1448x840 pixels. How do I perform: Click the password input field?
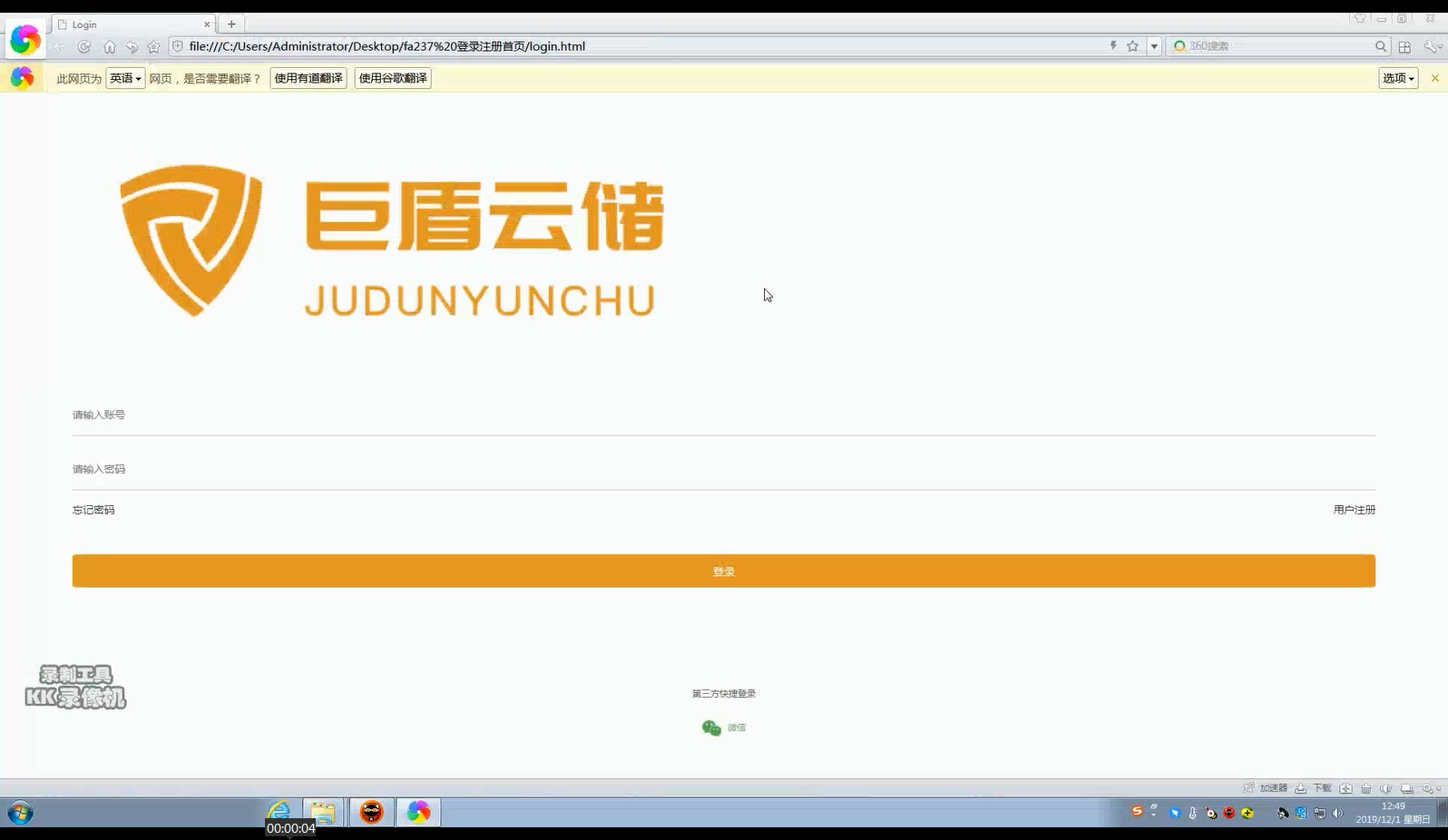[724, 469]
